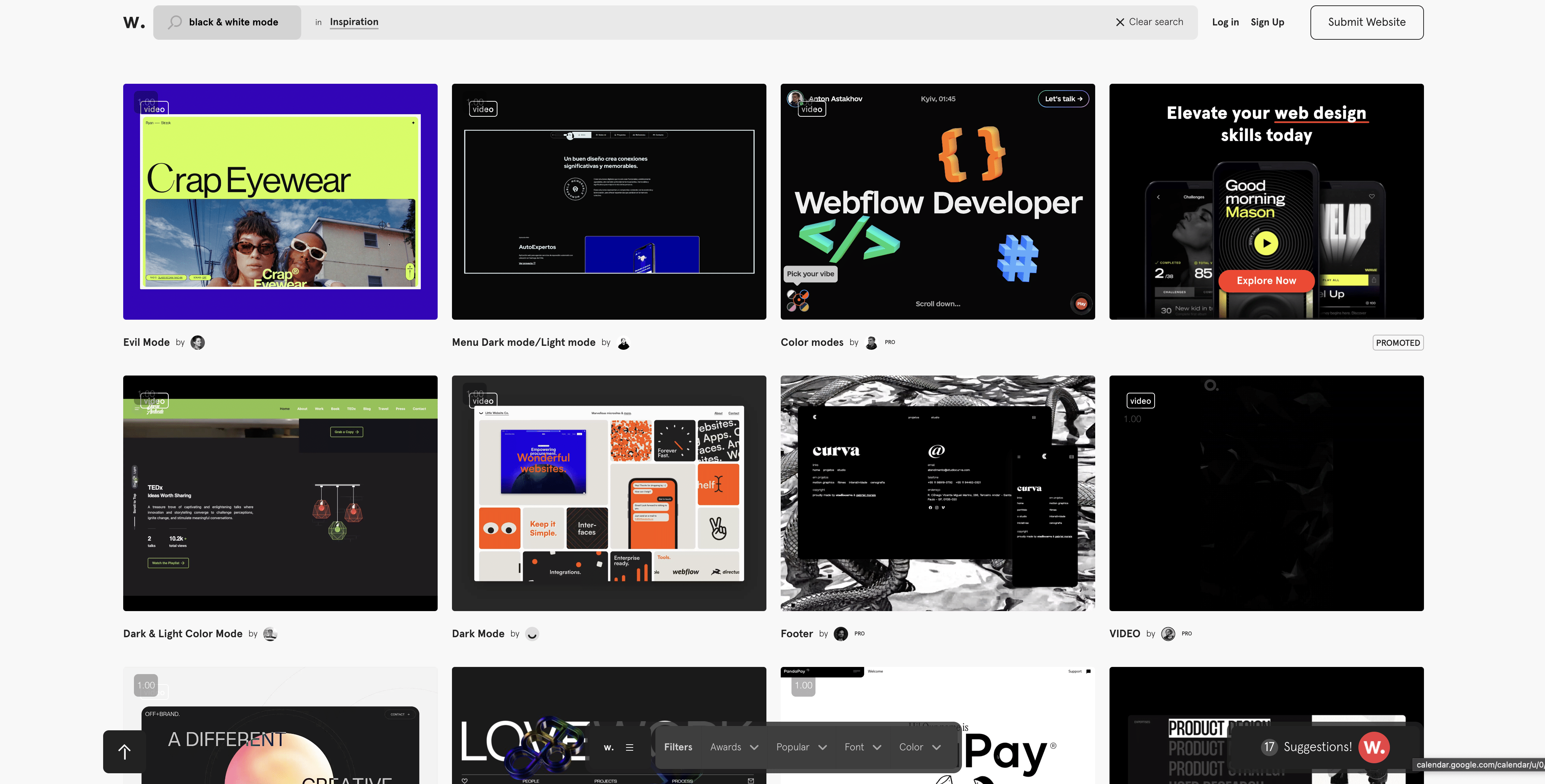Viewport: 1545px width, 784px height.
Task: Open the Webflow Developer thumbnail
Action: (x=938, y=202)
